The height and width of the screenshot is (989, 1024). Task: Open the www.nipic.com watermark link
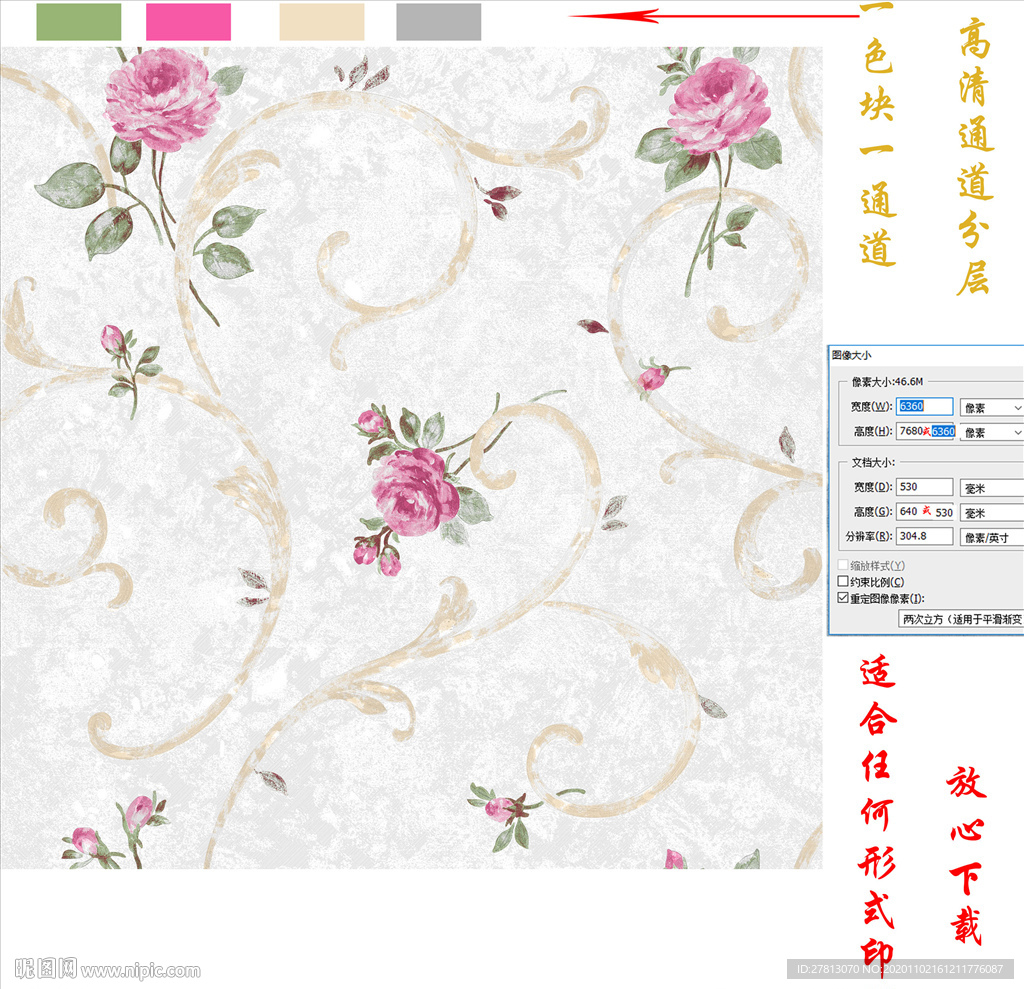[x=141, y=970]
